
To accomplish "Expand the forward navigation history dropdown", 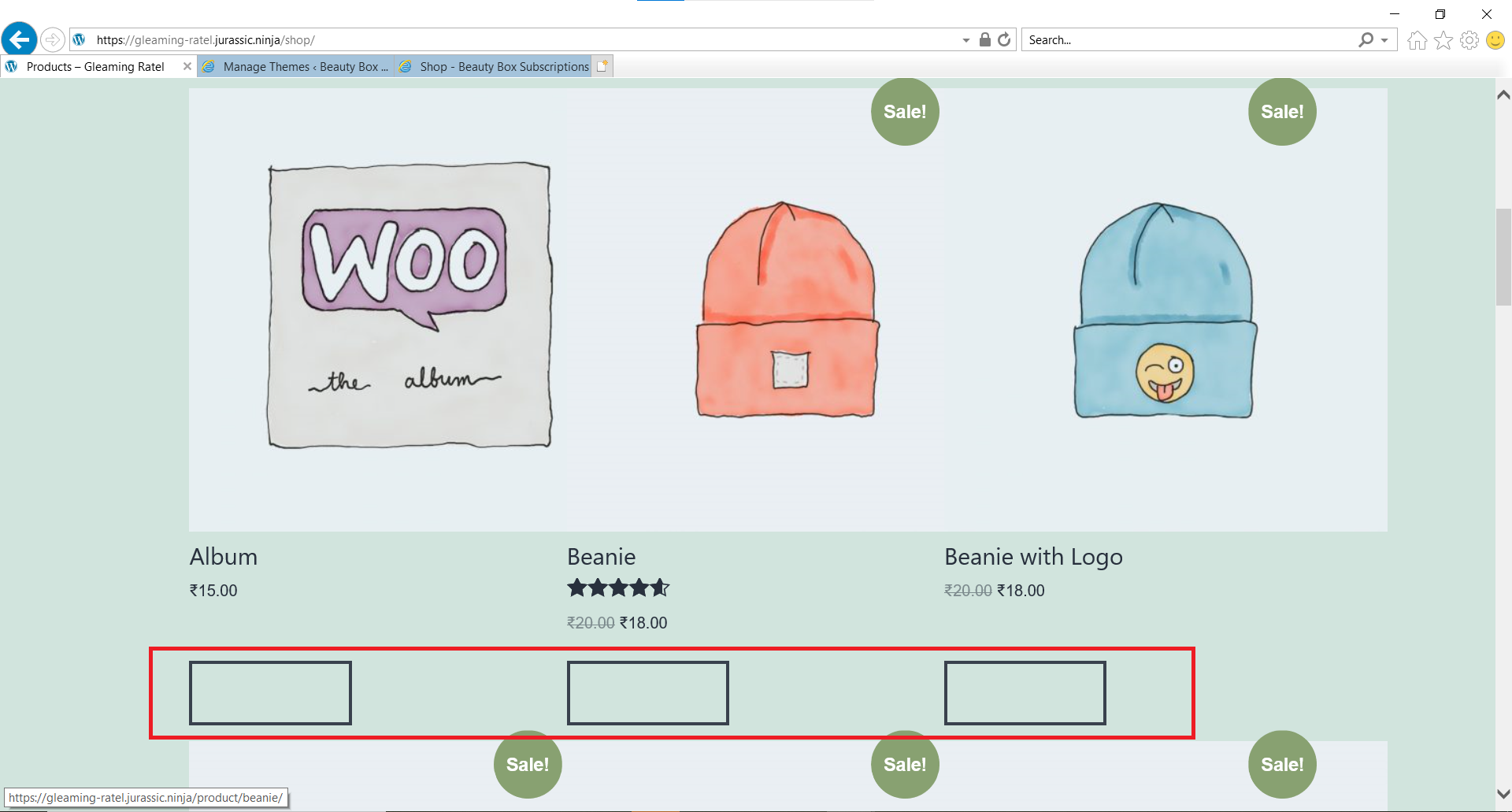I will point(52,39).
